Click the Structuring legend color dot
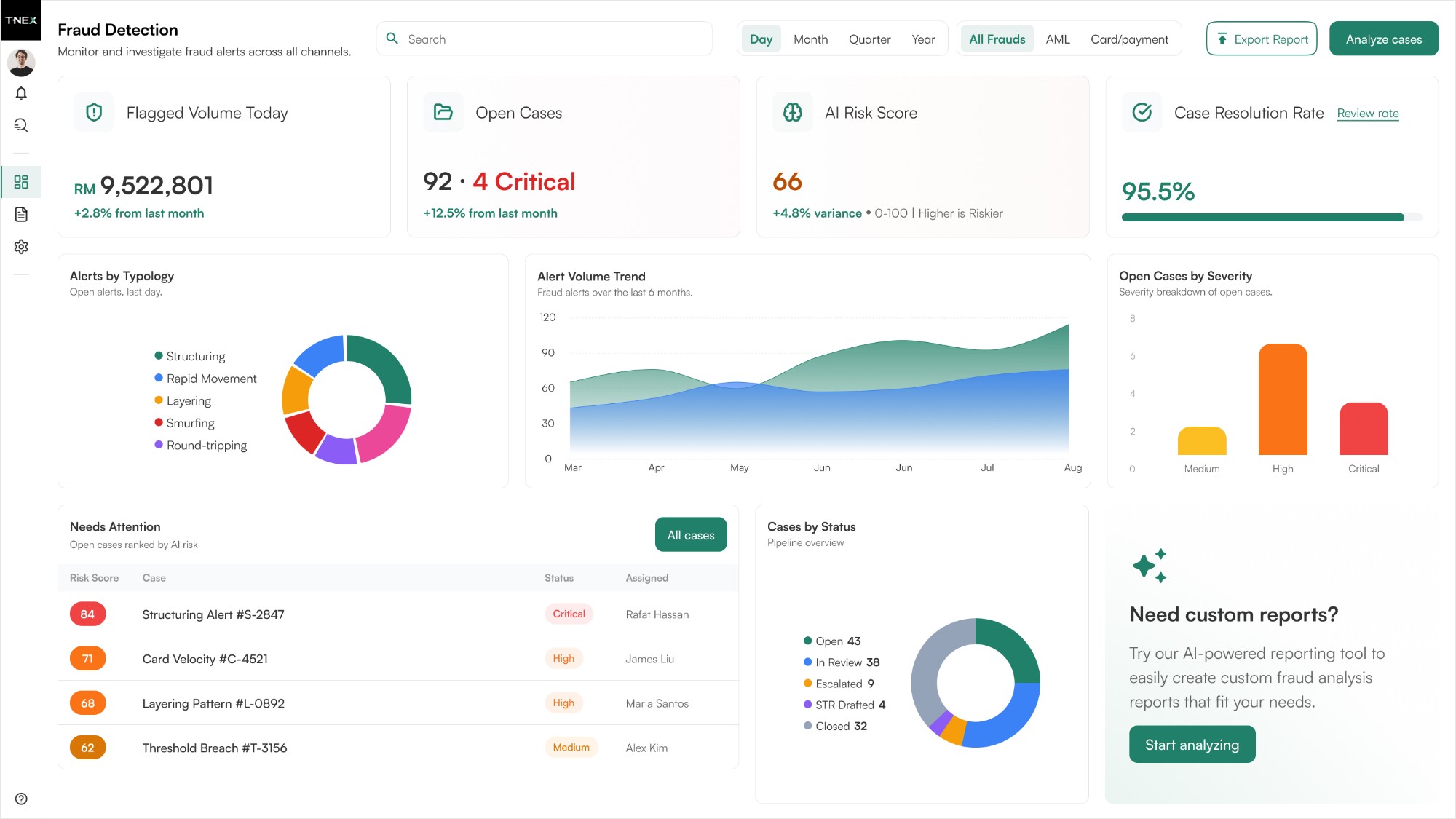1456x819 pixels. [x=159, y=355]
